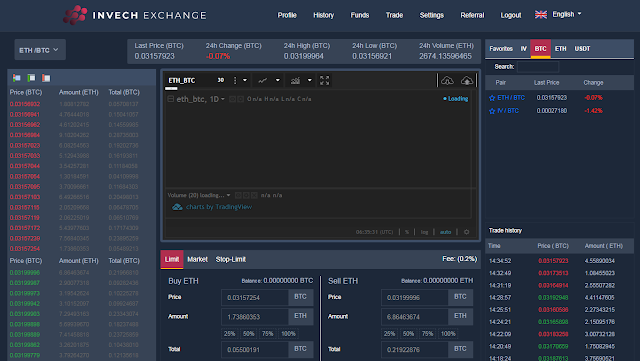Viewport: 640px width, 361px height.
Task: Open the Profile menu
Action: tap(287, 15)
